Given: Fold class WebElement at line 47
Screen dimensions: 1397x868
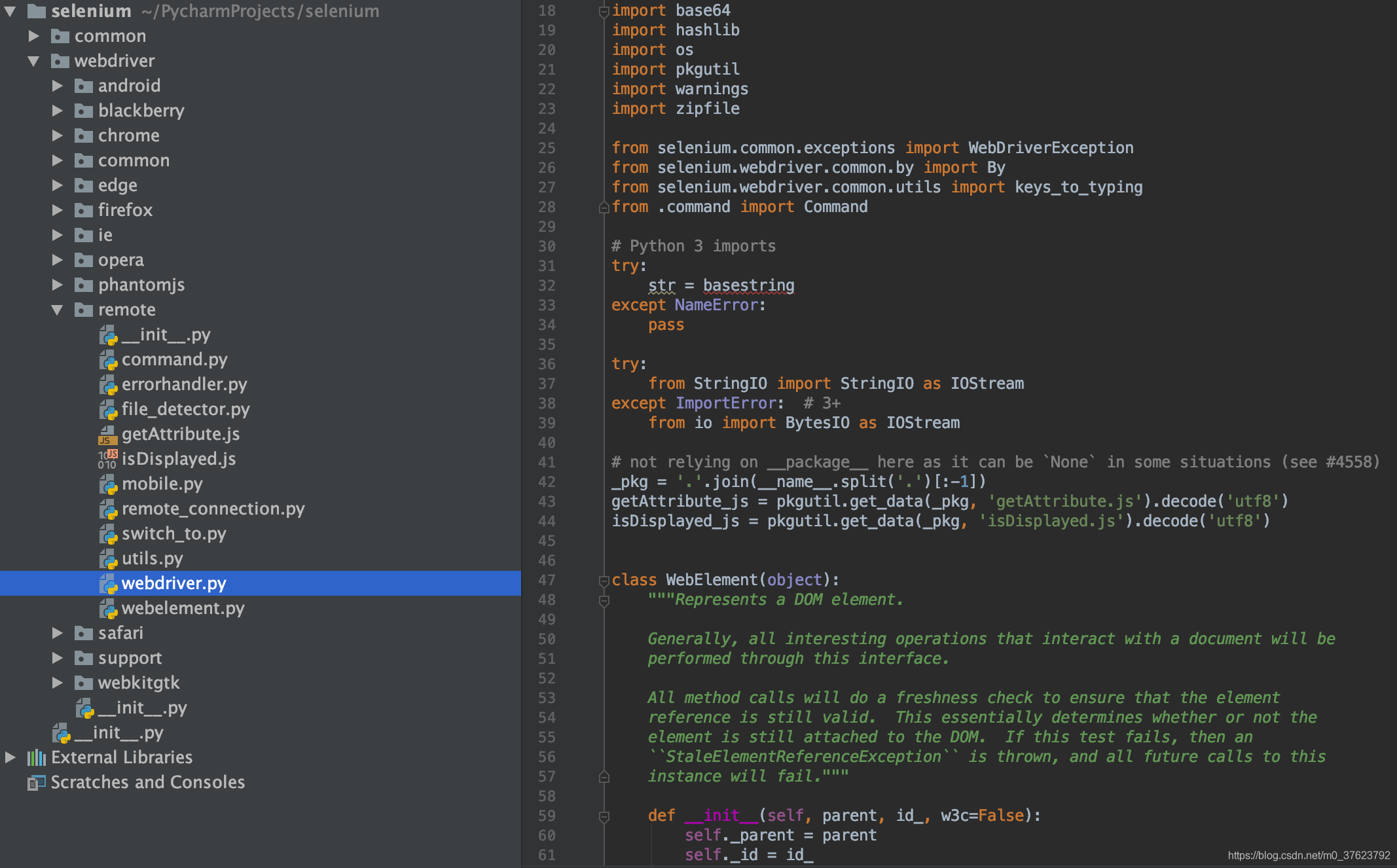Looking at the screenshot, I should 604,581.
